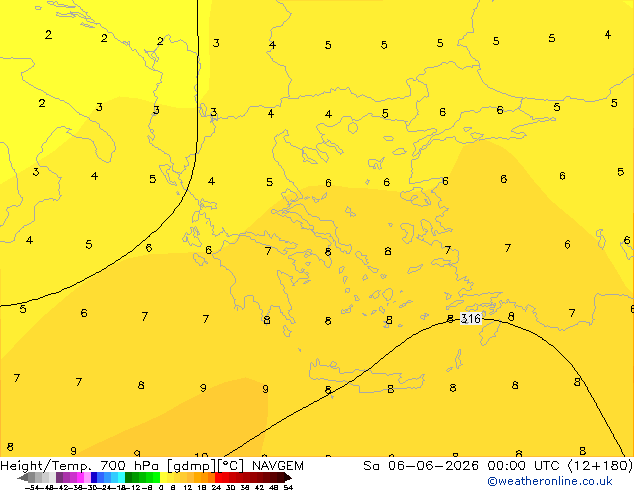Click the Height/Temp. title text
The height and width of the screenshot is (490, 634).
point(46,466)
